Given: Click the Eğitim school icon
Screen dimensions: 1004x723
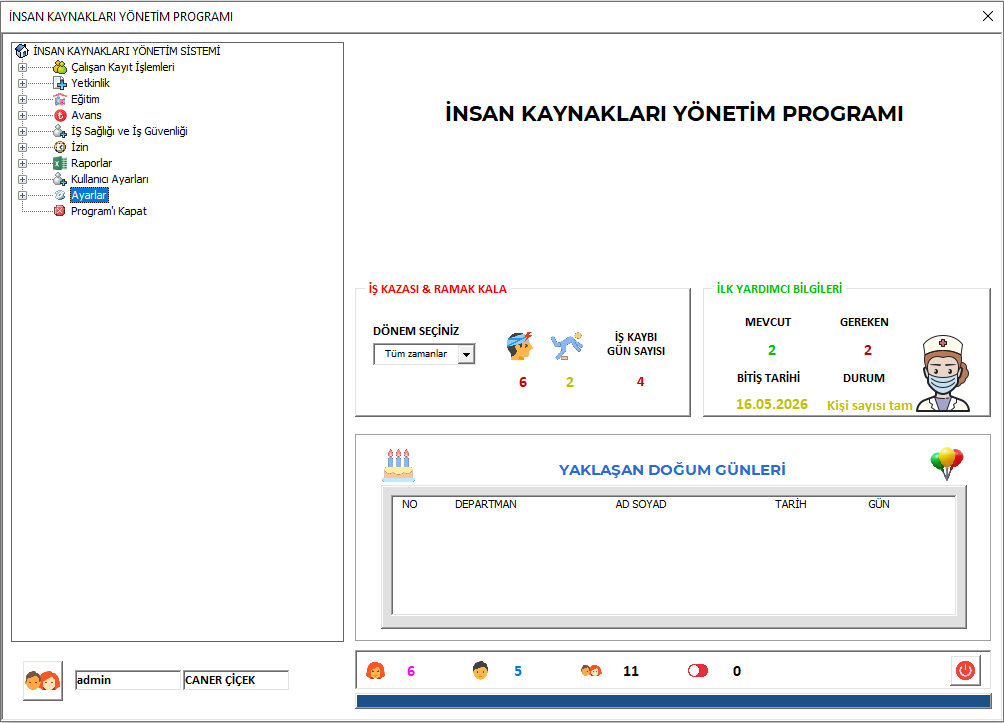Looking at the screenshot, I should pyautogui.click(x=60, y=99).
